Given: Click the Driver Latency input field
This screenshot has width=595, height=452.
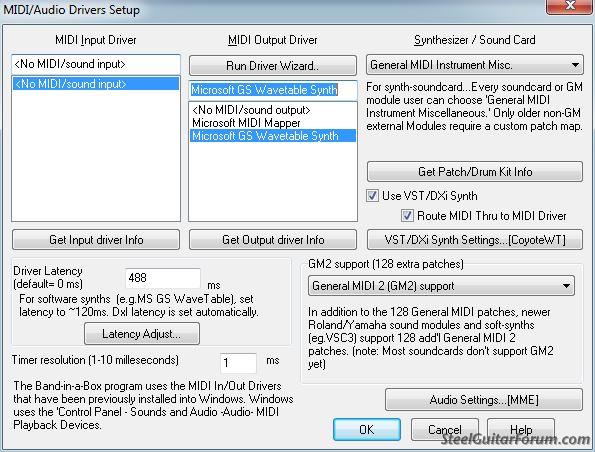Looking at the screenshot, I should coord(163,278).
